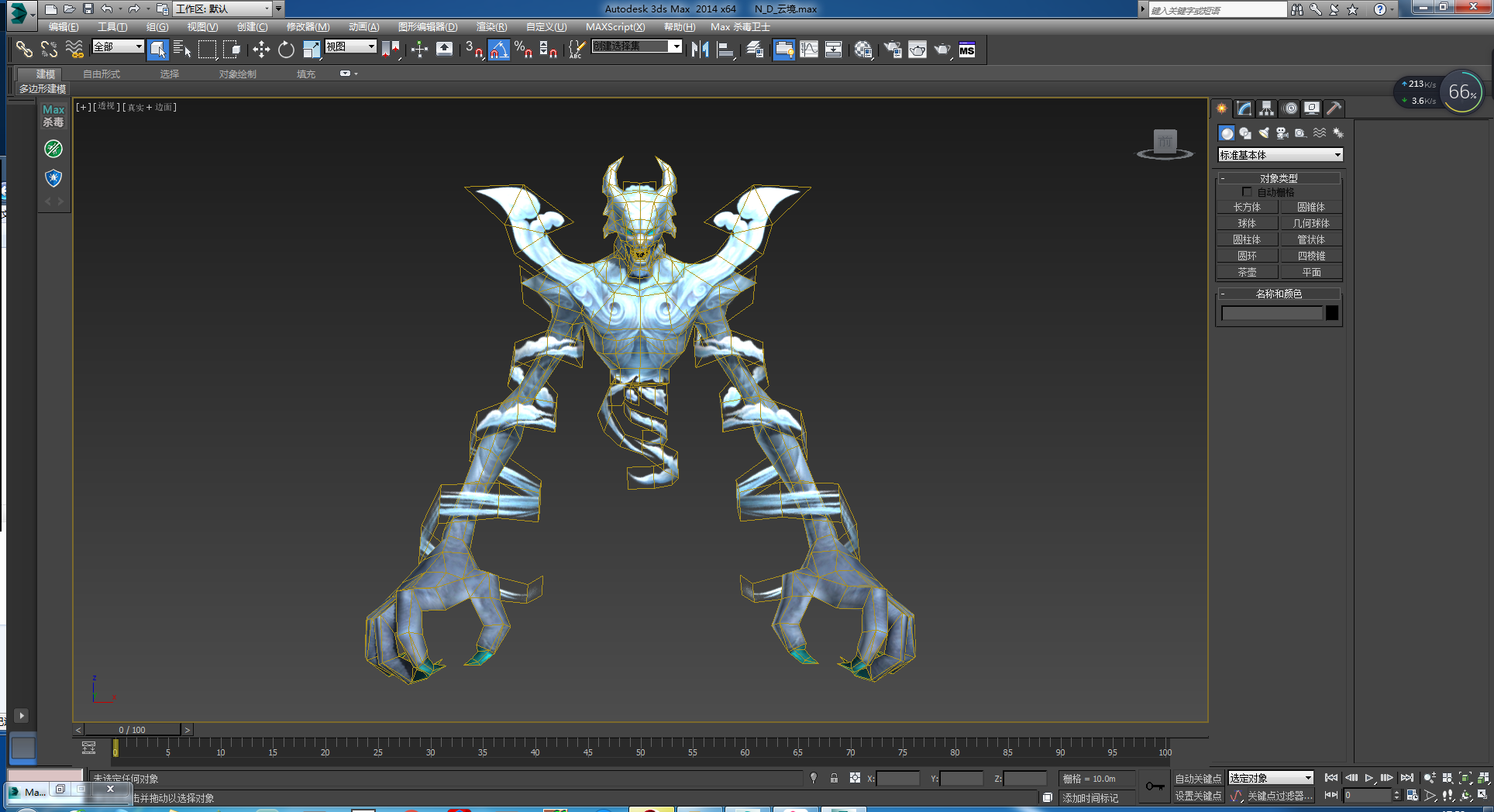
Task: Switch to the 自由形式 ribbon tab
Action: point(102,74)
